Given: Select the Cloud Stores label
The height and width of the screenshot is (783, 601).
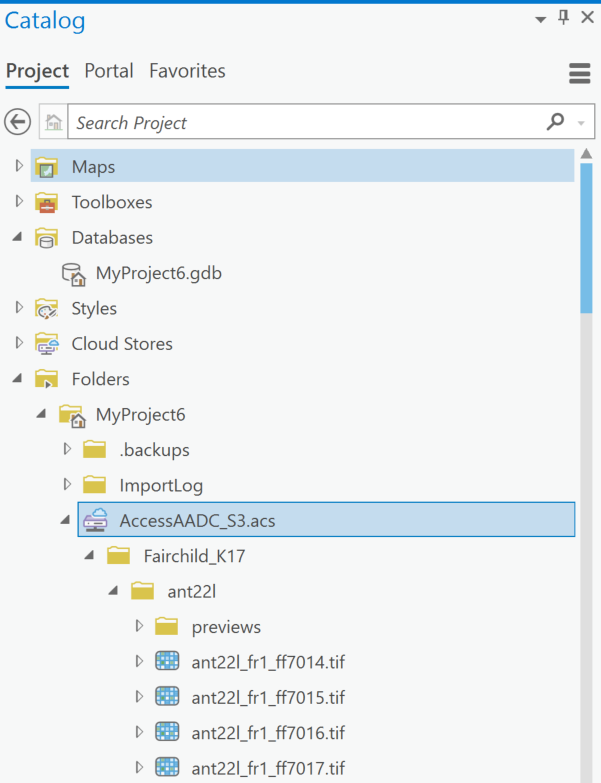Looking at the screenshot, I should point(122,344).
